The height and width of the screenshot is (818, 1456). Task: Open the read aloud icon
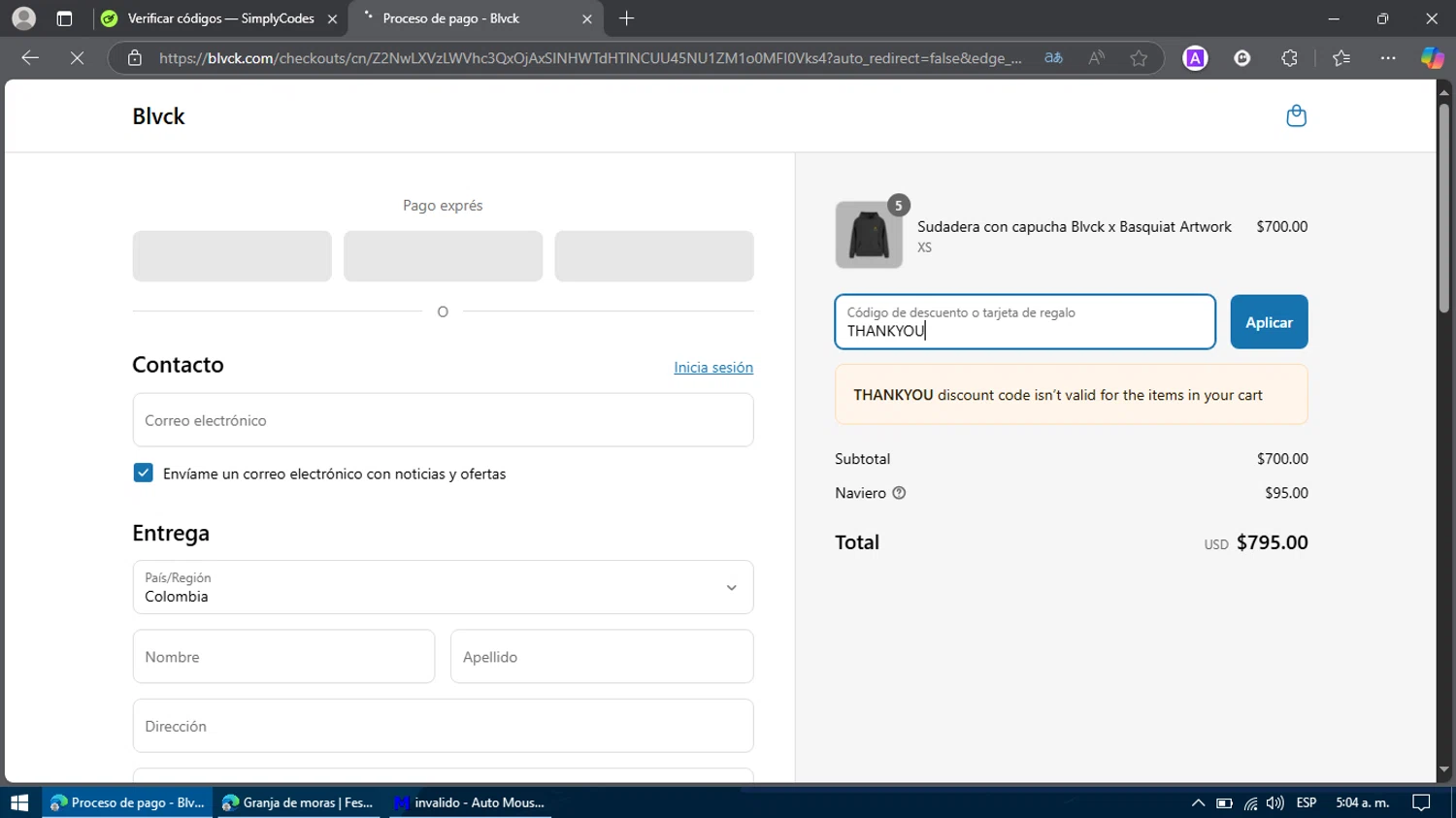click(x=1096, y=58)
